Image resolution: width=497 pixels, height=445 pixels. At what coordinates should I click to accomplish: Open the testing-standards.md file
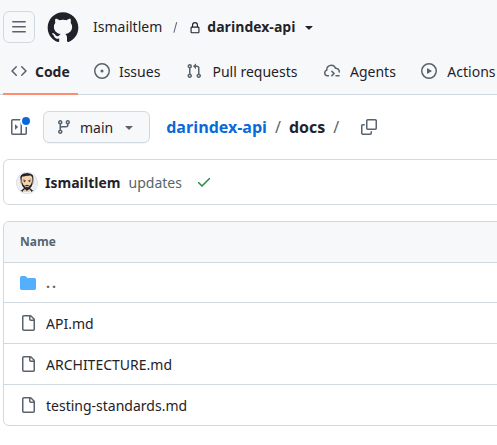pos(116,406)
